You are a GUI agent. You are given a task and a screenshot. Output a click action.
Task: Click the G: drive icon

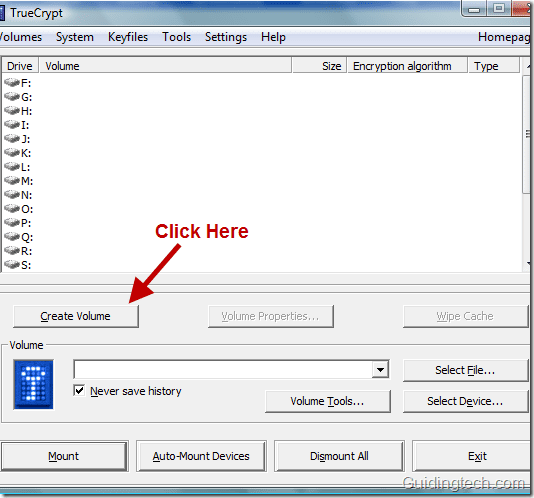pyautogui.click(x=12, y=97)
